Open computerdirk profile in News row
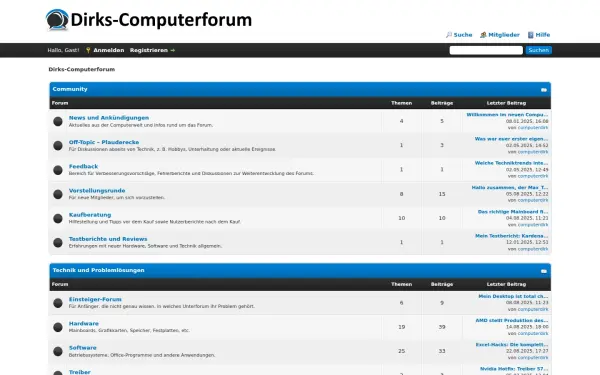This screenshot has height=375, width=600. (x=533, y=128)
